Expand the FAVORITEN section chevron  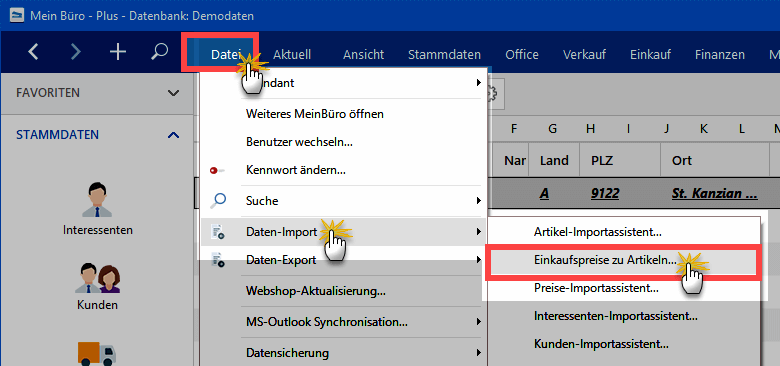pyautogui.click(x=173, y=93)
